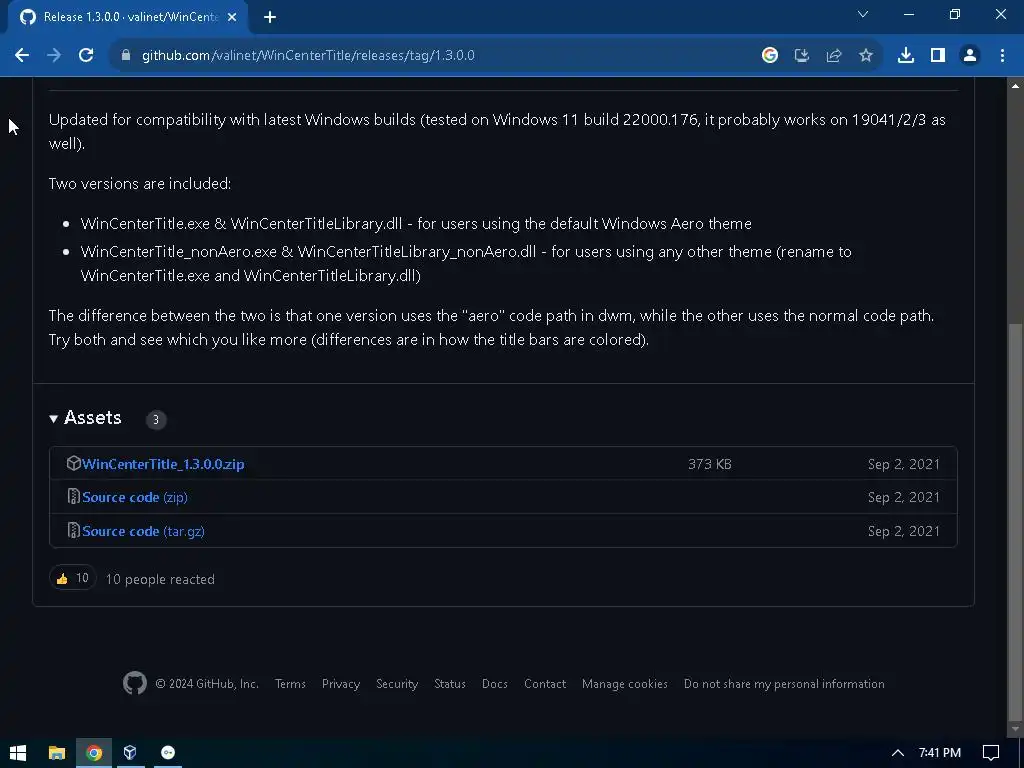Image resolution: width=1024 pixels, height=768 pixels.
Task: Download Source code (tar.gz)
Action: (143, 532)
